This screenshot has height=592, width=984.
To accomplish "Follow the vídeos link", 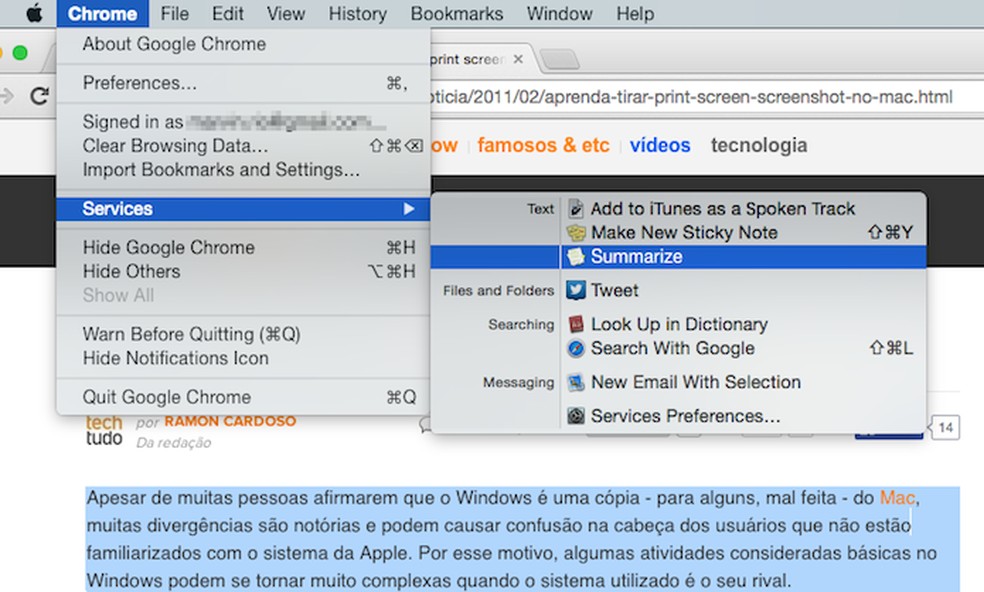I will tap(659, 145).
